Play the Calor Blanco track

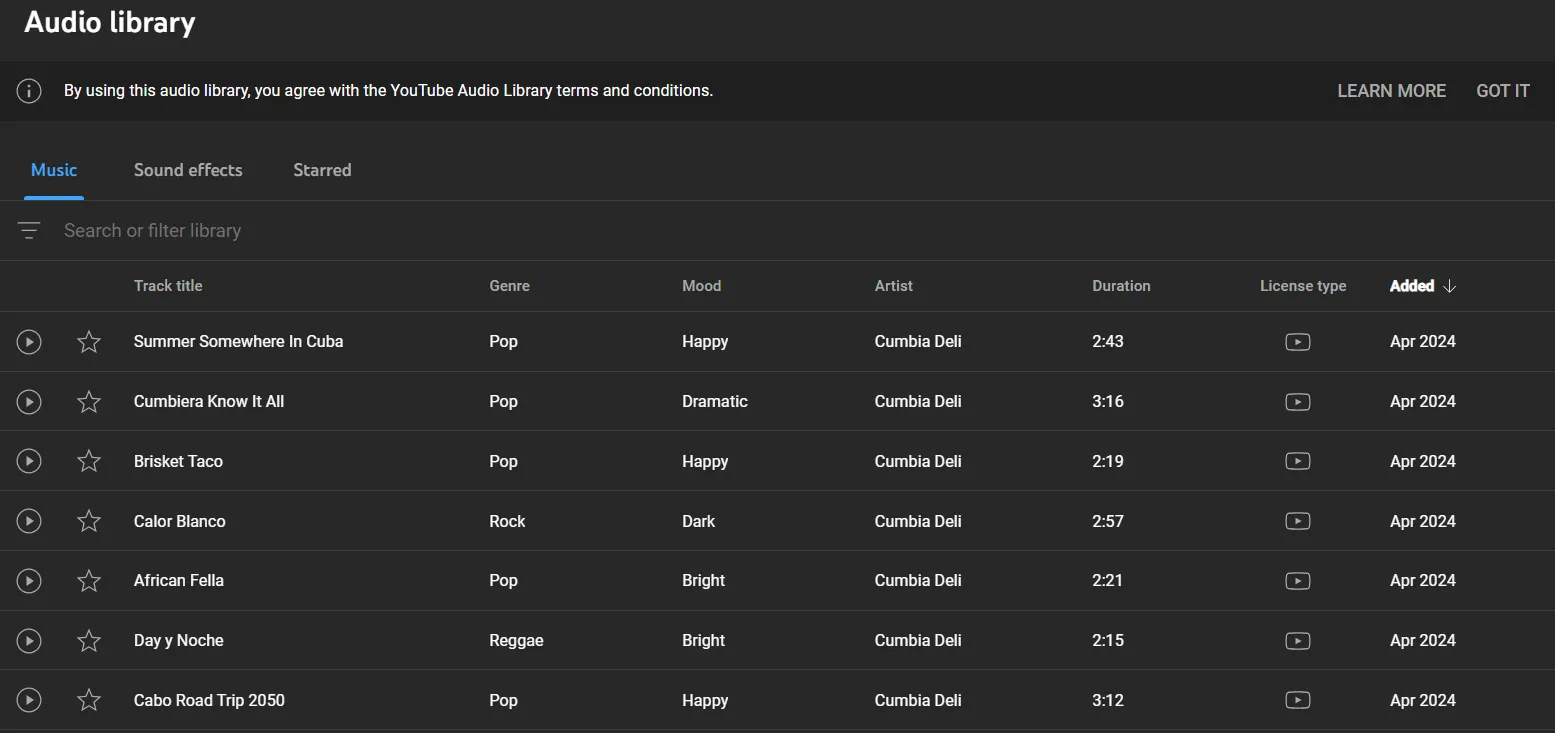[29, 521]
